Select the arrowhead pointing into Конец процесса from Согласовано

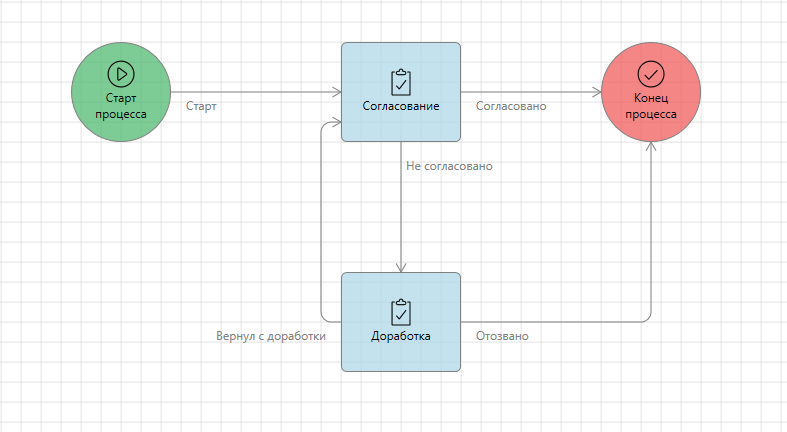pos(597,92)
